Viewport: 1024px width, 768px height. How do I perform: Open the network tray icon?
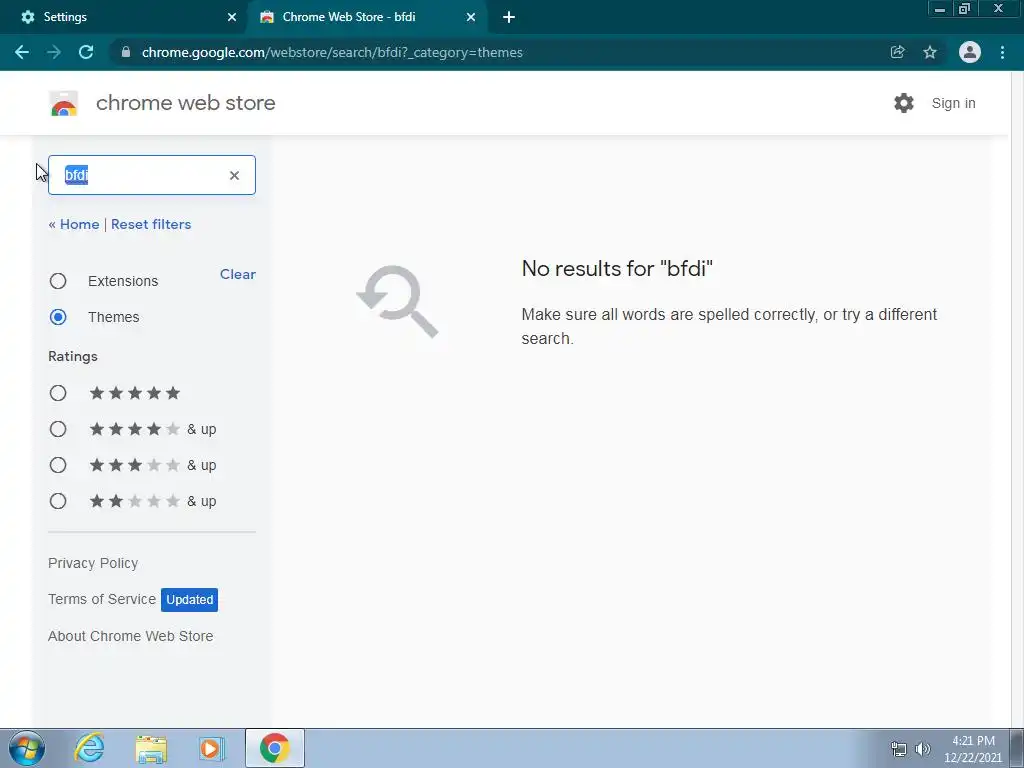point(899,749)
